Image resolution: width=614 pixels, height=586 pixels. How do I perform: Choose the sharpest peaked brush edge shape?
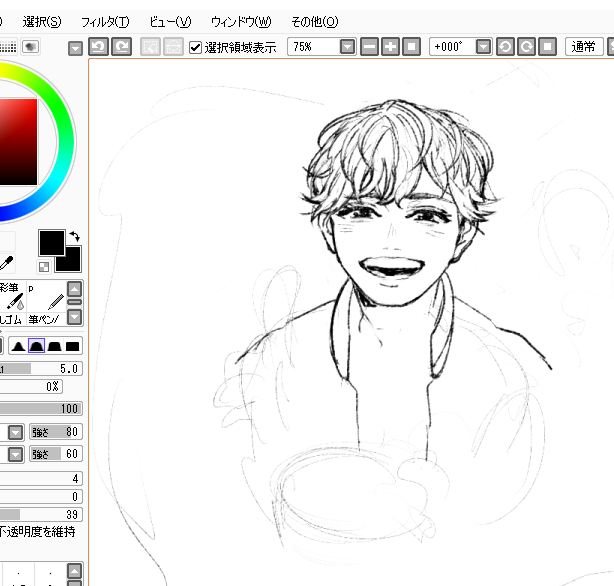pyautogui.click(x=18, y=346)
